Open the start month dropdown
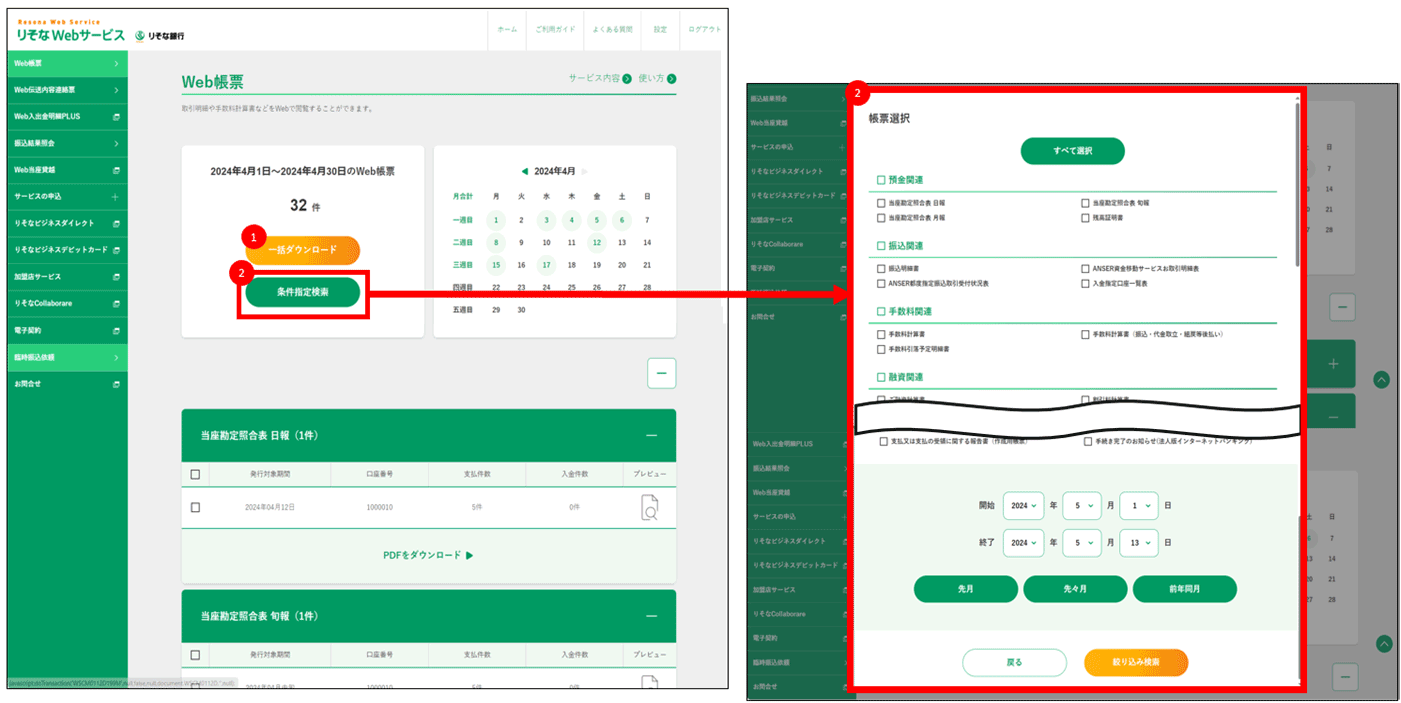Screen dimensions: 1401x703 tap(1082, 507)
